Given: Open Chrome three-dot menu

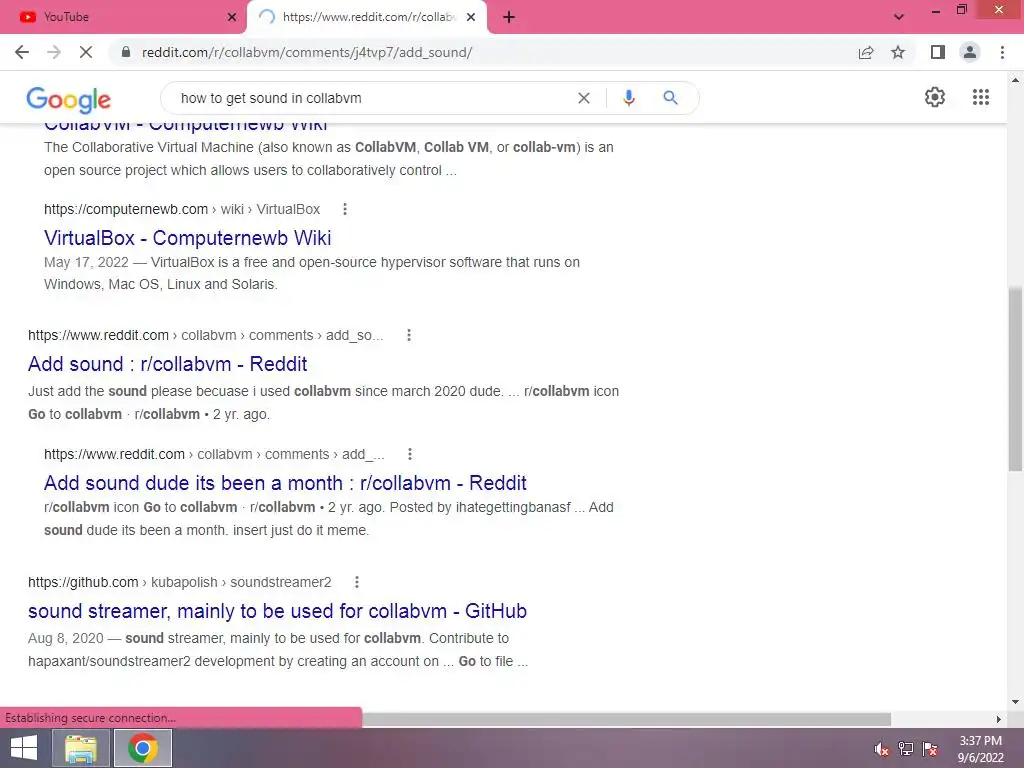Looking at the screenshot, I should 1002,52.
